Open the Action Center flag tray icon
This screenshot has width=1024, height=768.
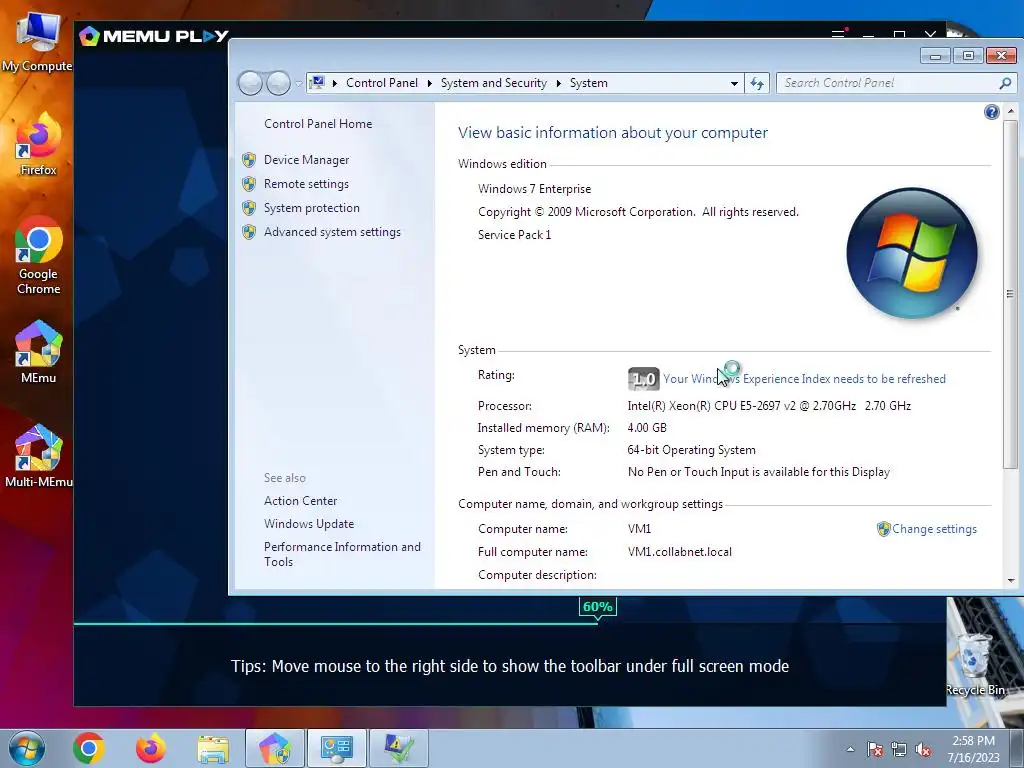click(875, 749)
